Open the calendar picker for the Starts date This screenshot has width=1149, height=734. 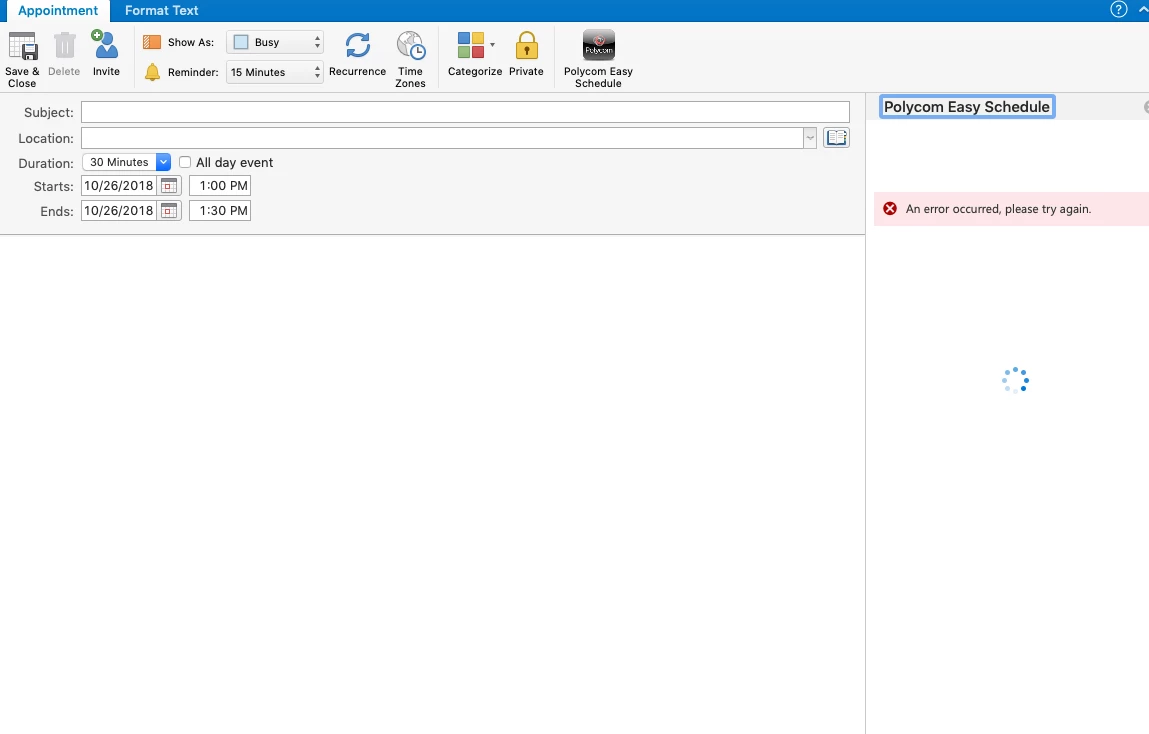tap(169, 186)
